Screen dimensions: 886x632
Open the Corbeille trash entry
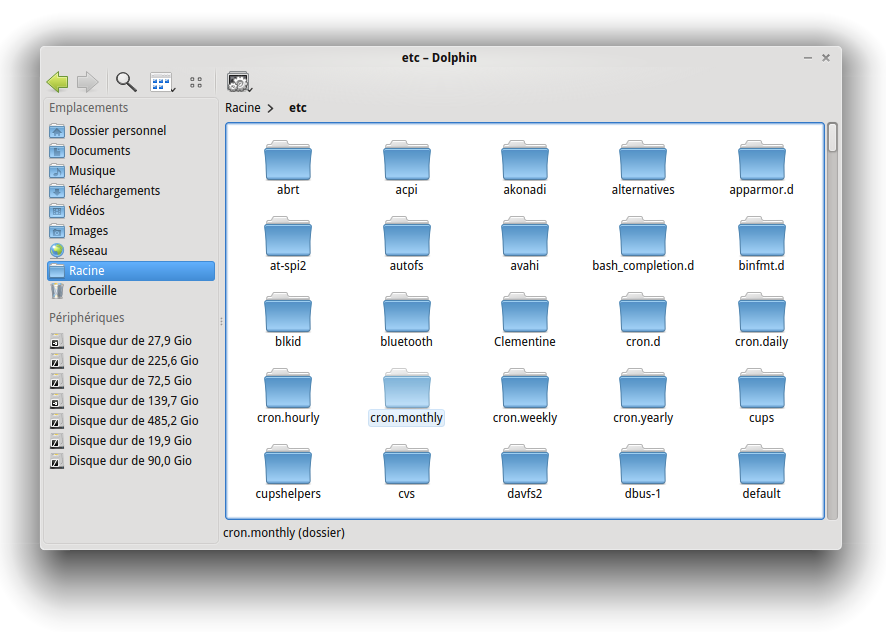(92, 291)
